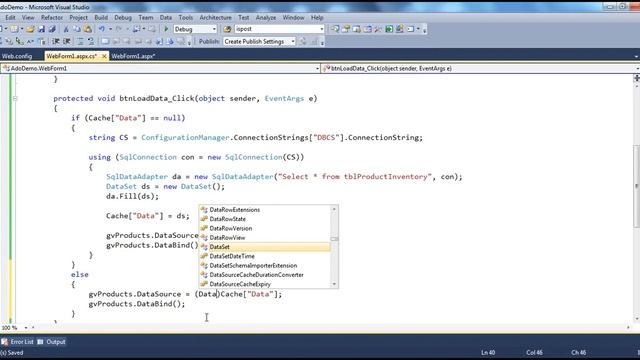Open the Team menu

tap(146, 18)
